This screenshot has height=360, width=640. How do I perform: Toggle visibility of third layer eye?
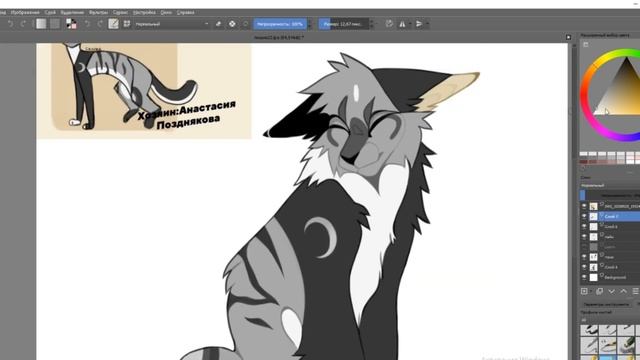(584, 227)
